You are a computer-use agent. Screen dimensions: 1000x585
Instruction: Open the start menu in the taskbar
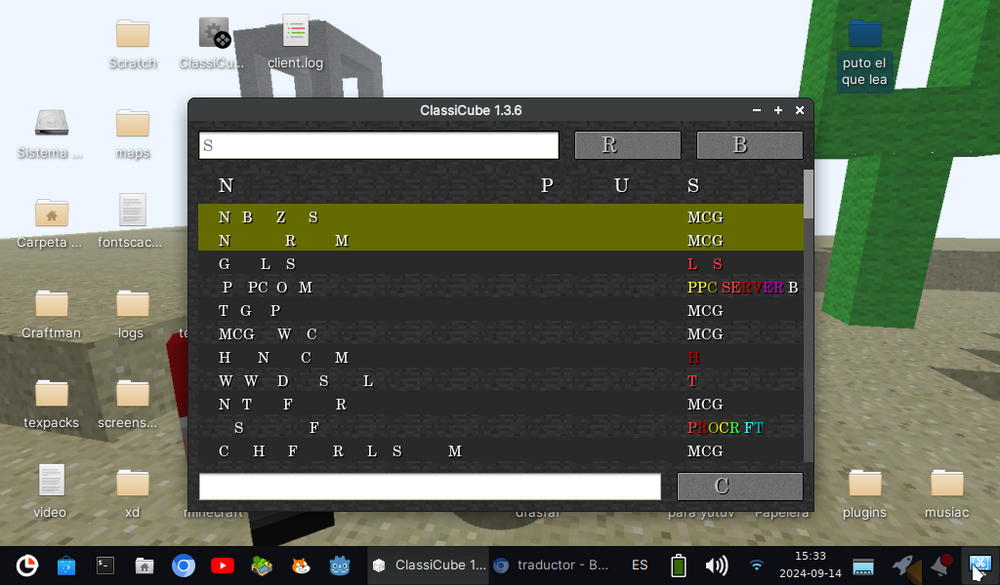(27, 565)
